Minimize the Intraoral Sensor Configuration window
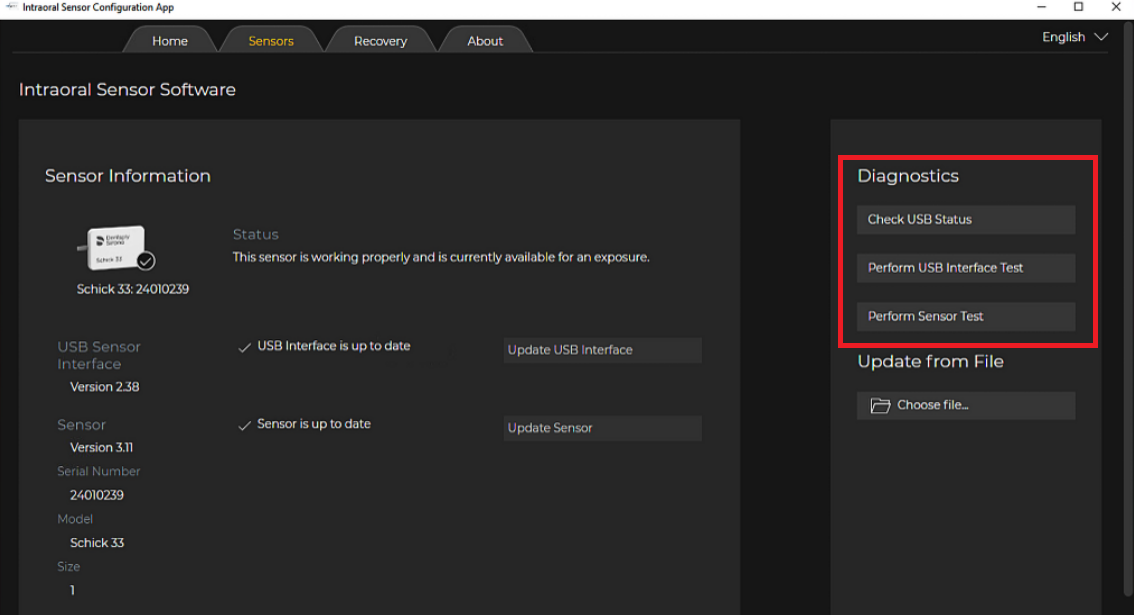The width and height of the screenshot is (1134, 615). coord(1041,7)
